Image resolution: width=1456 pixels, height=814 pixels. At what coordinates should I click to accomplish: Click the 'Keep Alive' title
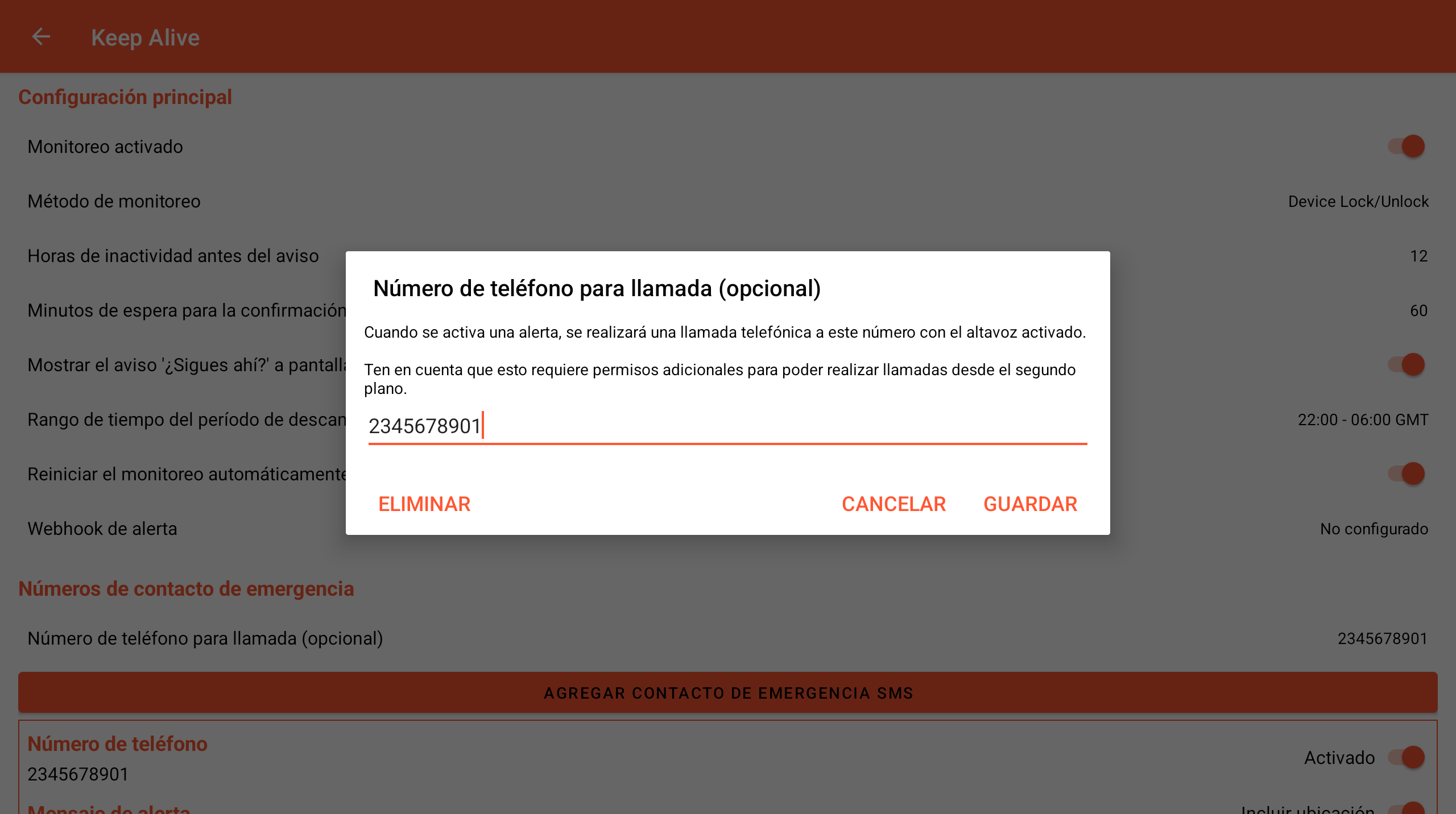[145, 38]
